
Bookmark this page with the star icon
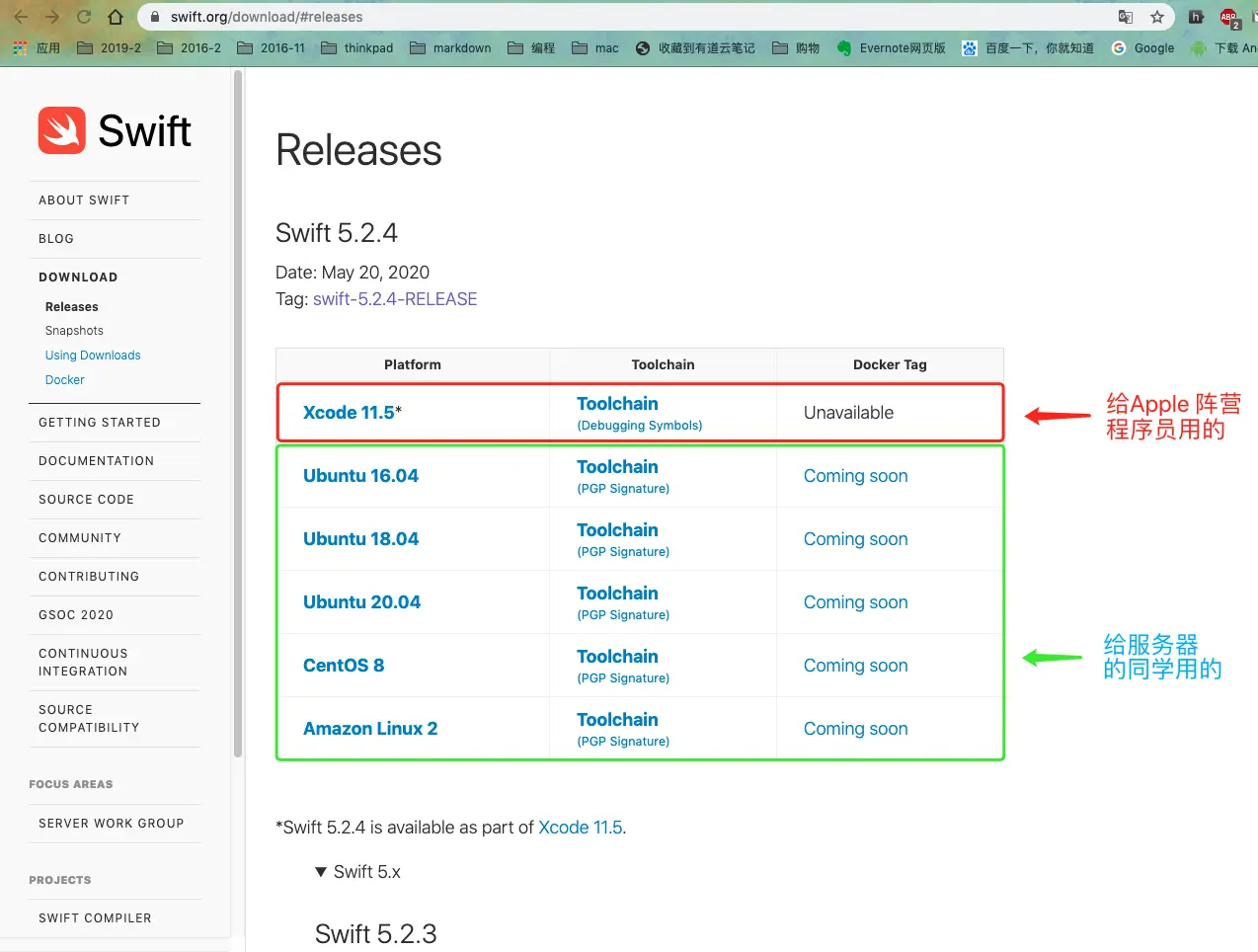tap(1157, 17)
